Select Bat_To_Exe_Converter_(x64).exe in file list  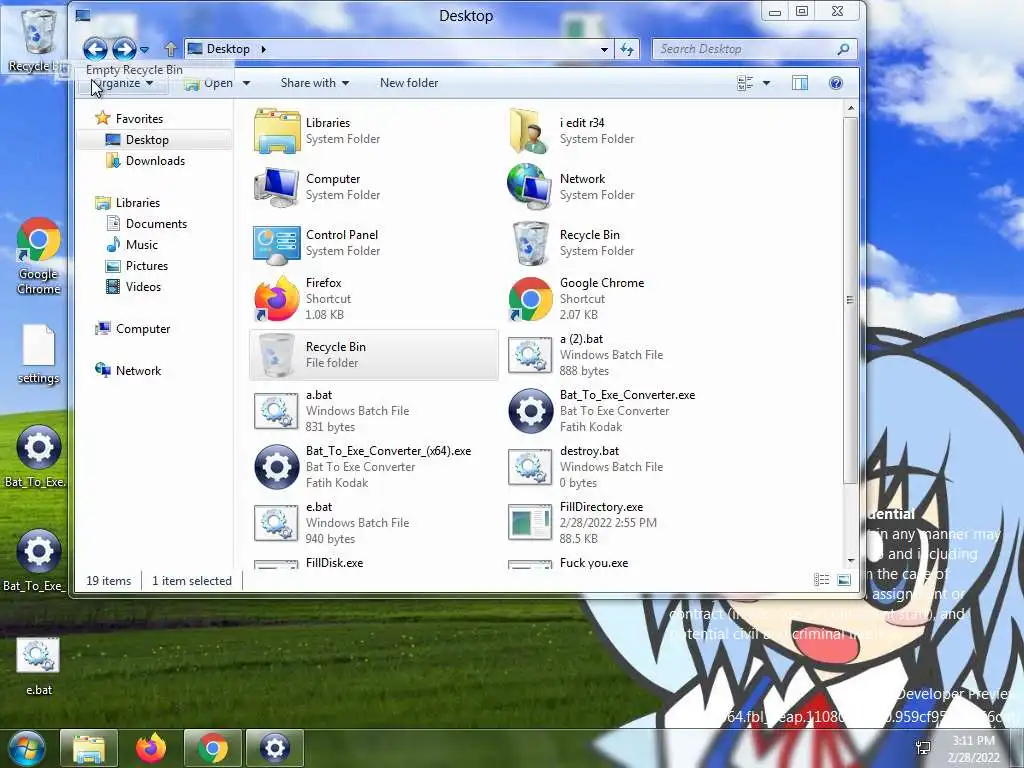point(373,467)
